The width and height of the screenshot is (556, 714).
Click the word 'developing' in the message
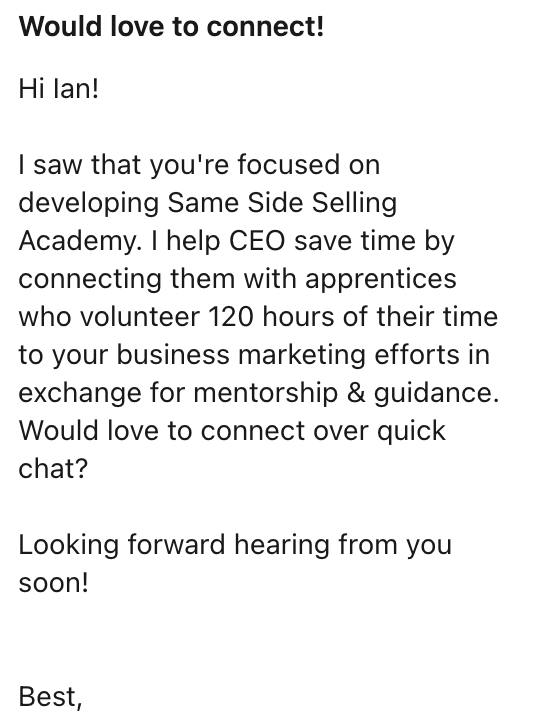[x=89, y=204]
